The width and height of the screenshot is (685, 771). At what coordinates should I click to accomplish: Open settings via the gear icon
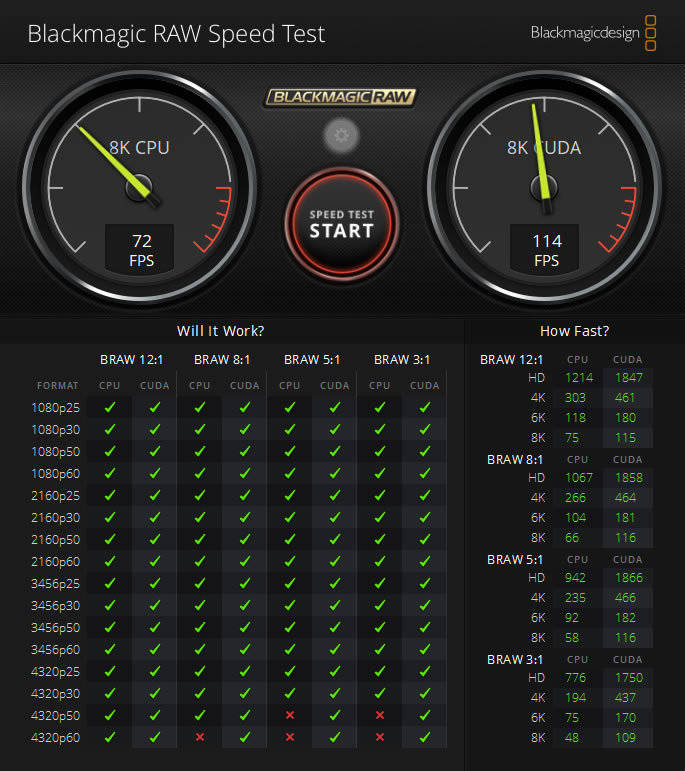341,135
